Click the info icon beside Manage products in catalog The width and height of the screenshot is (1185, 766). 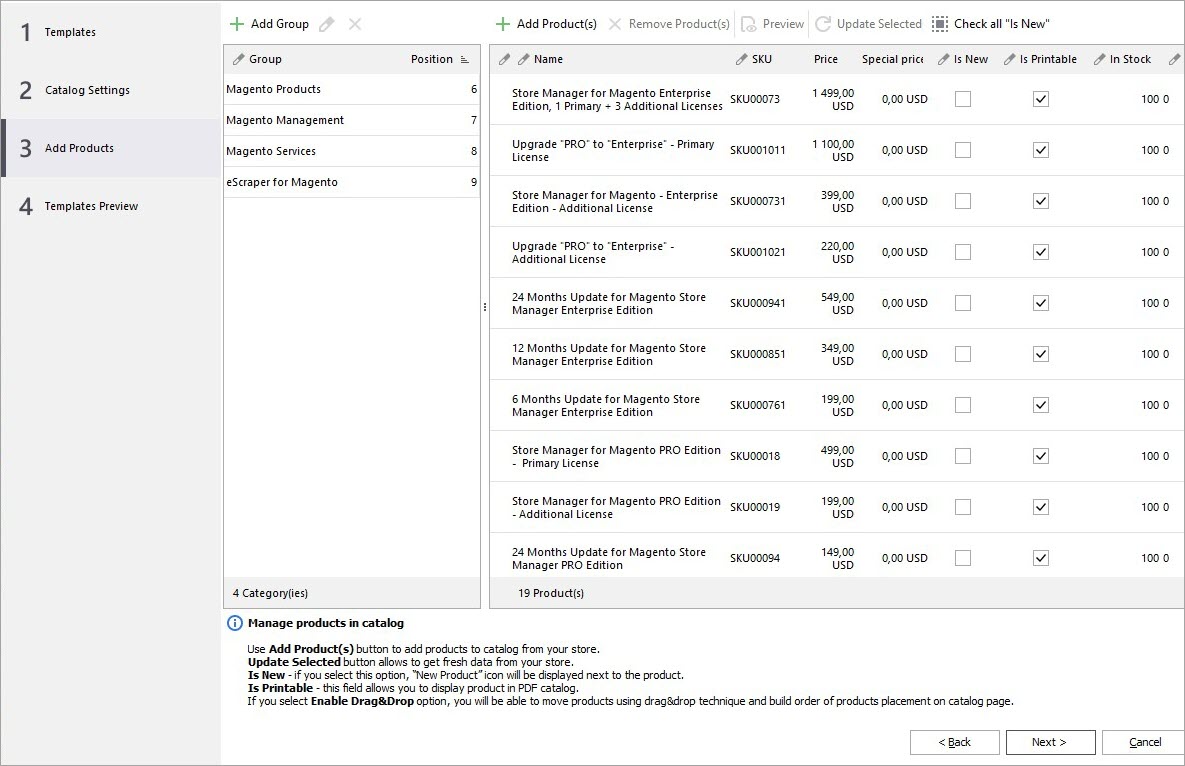point(235,623)
